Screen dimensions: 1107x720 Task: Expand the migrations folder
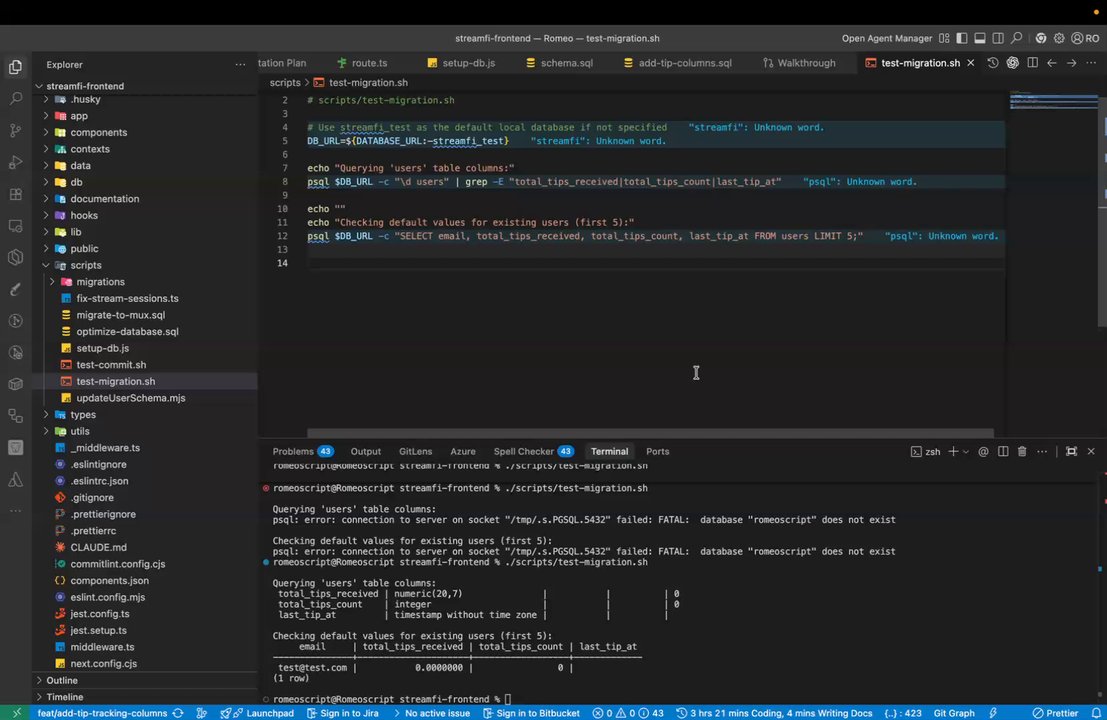tap(100, 282)
